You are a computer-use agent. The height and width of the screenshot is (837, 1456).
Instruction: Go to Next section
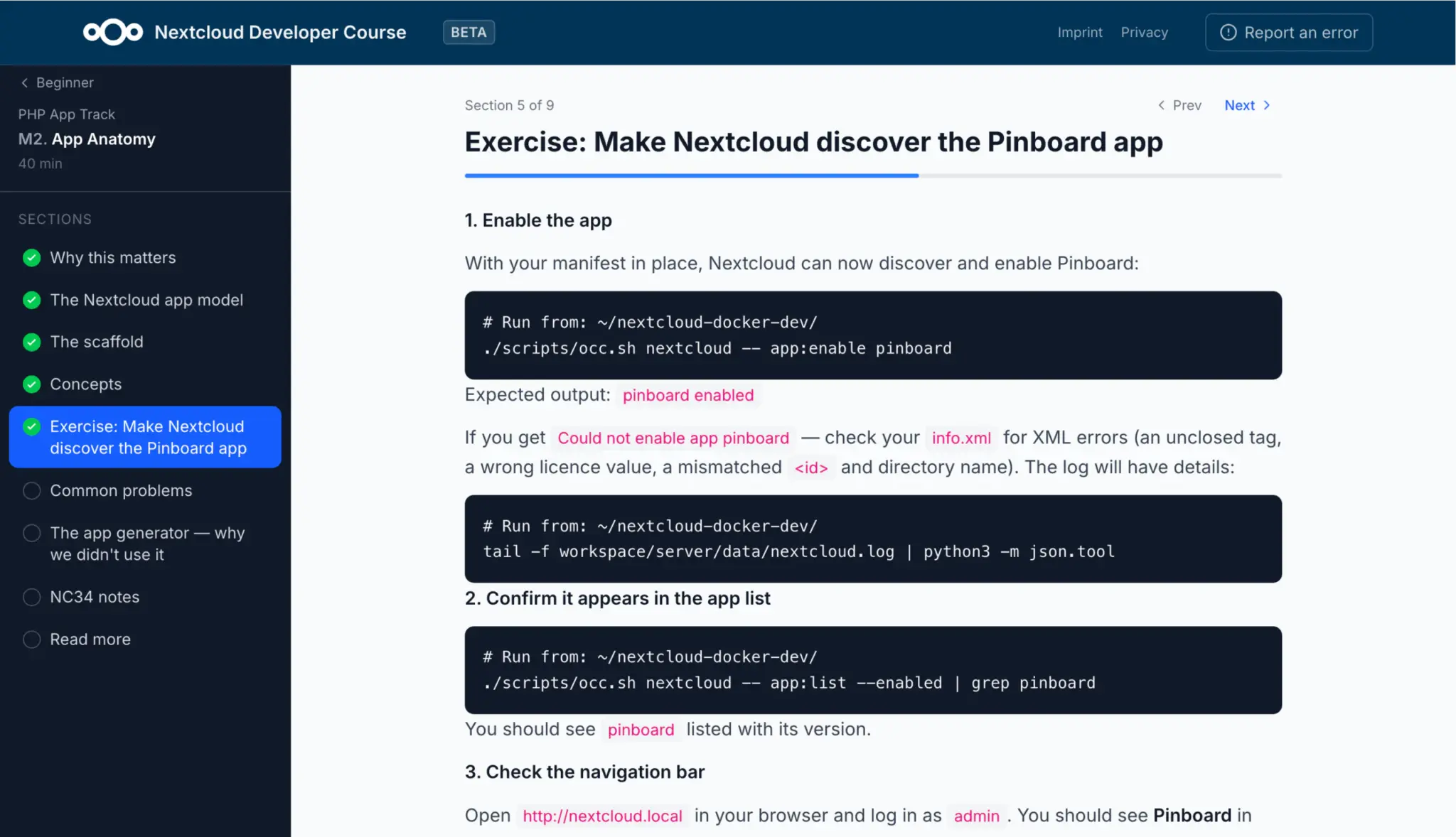[x=1247, y=105]
